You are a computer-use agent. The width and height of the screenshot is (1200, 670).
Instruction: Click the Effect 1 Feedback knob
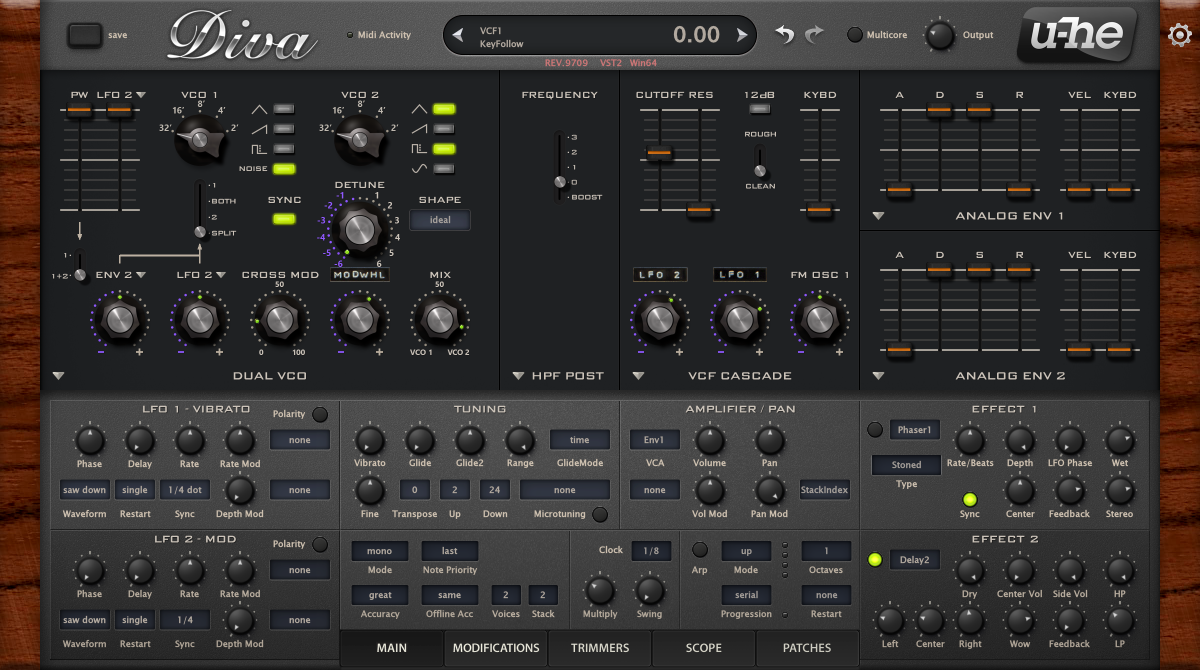click(x=1069, y=490)
